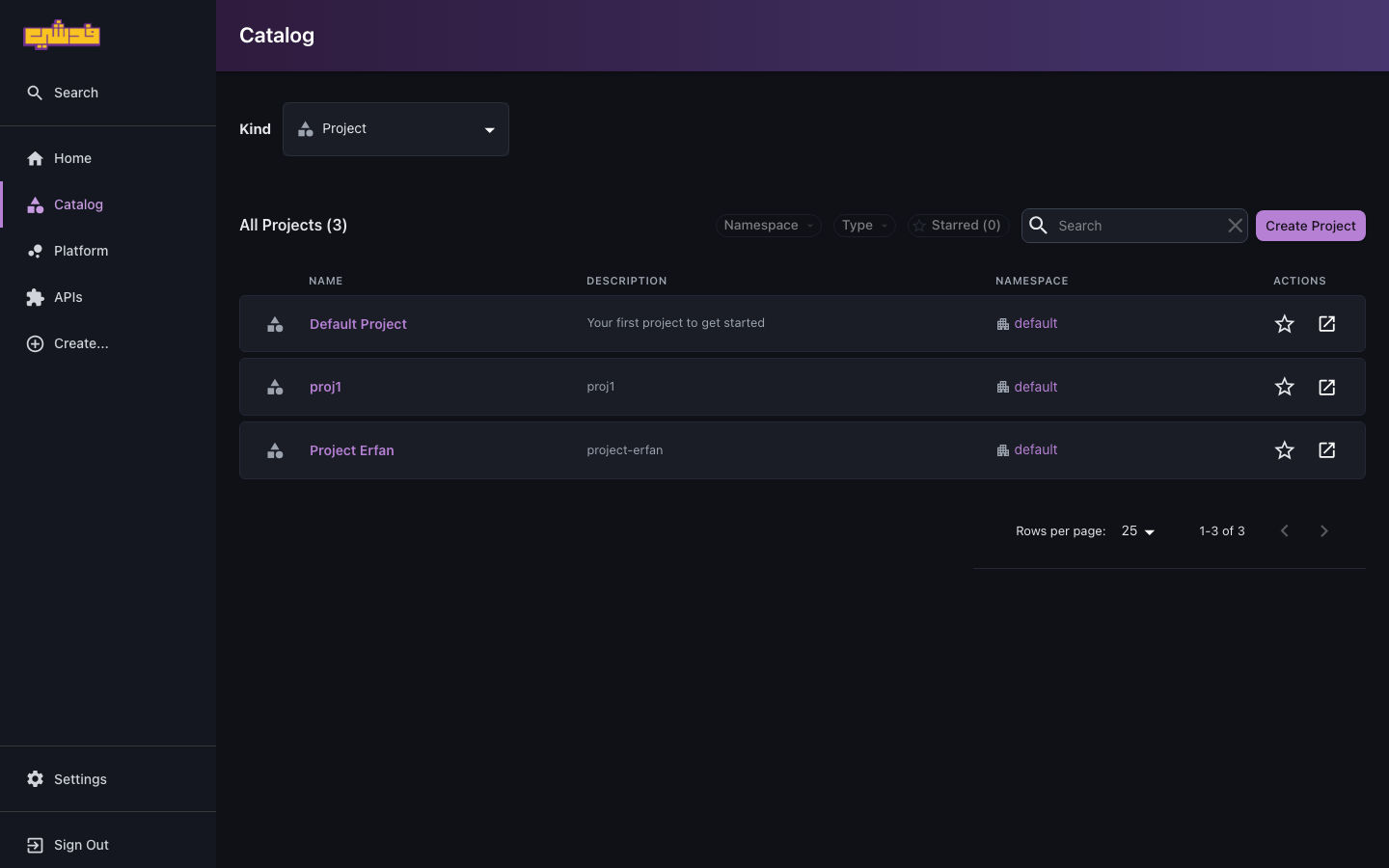Click the yellow logo in the sidebar

62,35
